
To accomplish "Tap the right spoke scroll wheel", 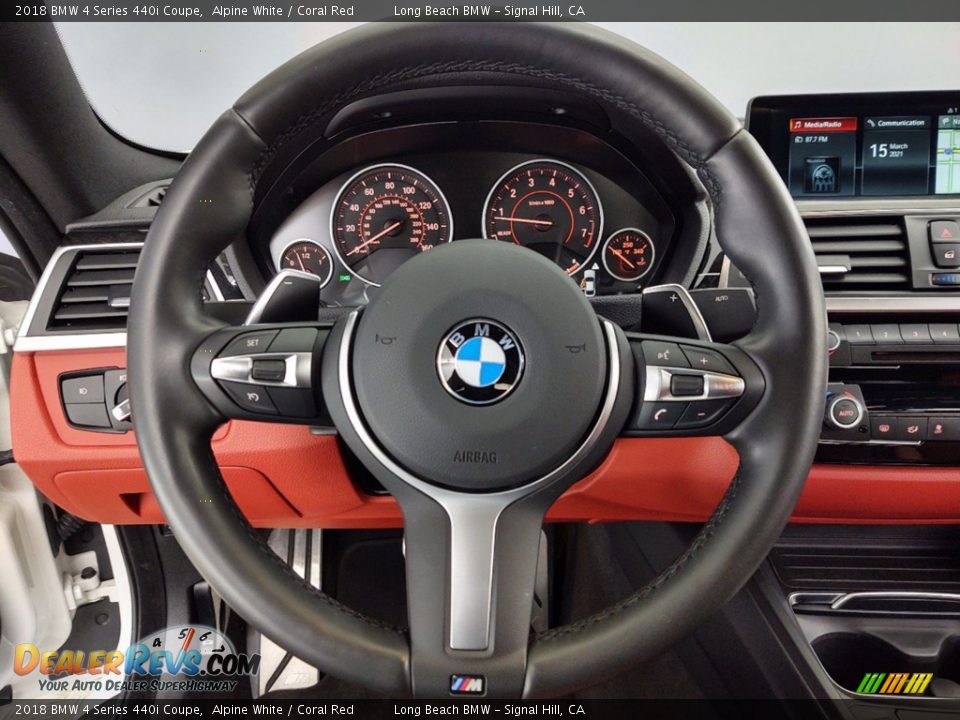I will (687, 386).
